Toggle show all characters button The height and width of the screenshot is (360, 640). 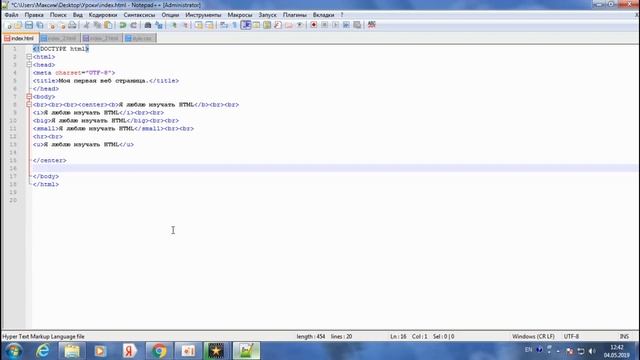point(235,25)
